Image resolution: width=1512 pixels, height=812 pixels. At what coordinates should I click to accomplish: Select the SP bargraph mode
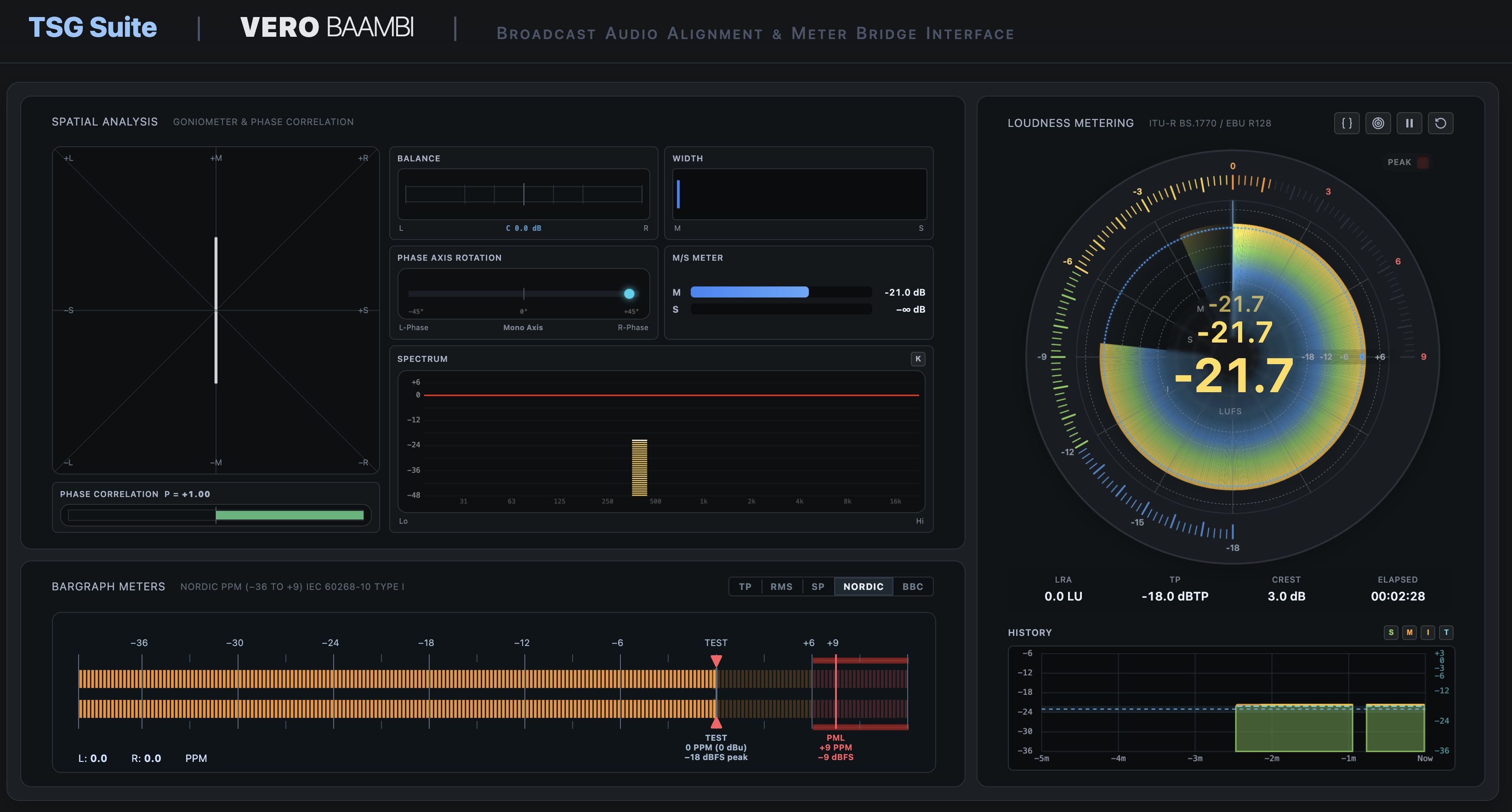818,587
